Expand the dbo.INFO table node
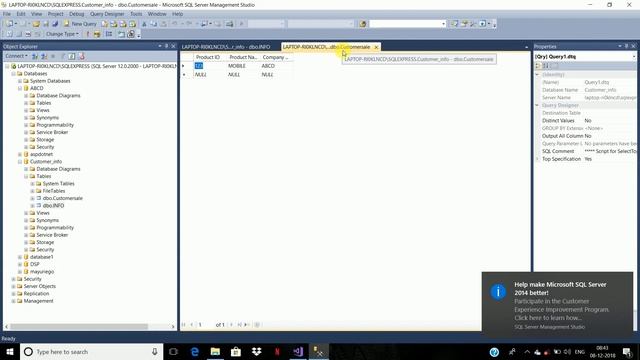The height and width of the screenshot is (360, 640). [x=33, y=206]
